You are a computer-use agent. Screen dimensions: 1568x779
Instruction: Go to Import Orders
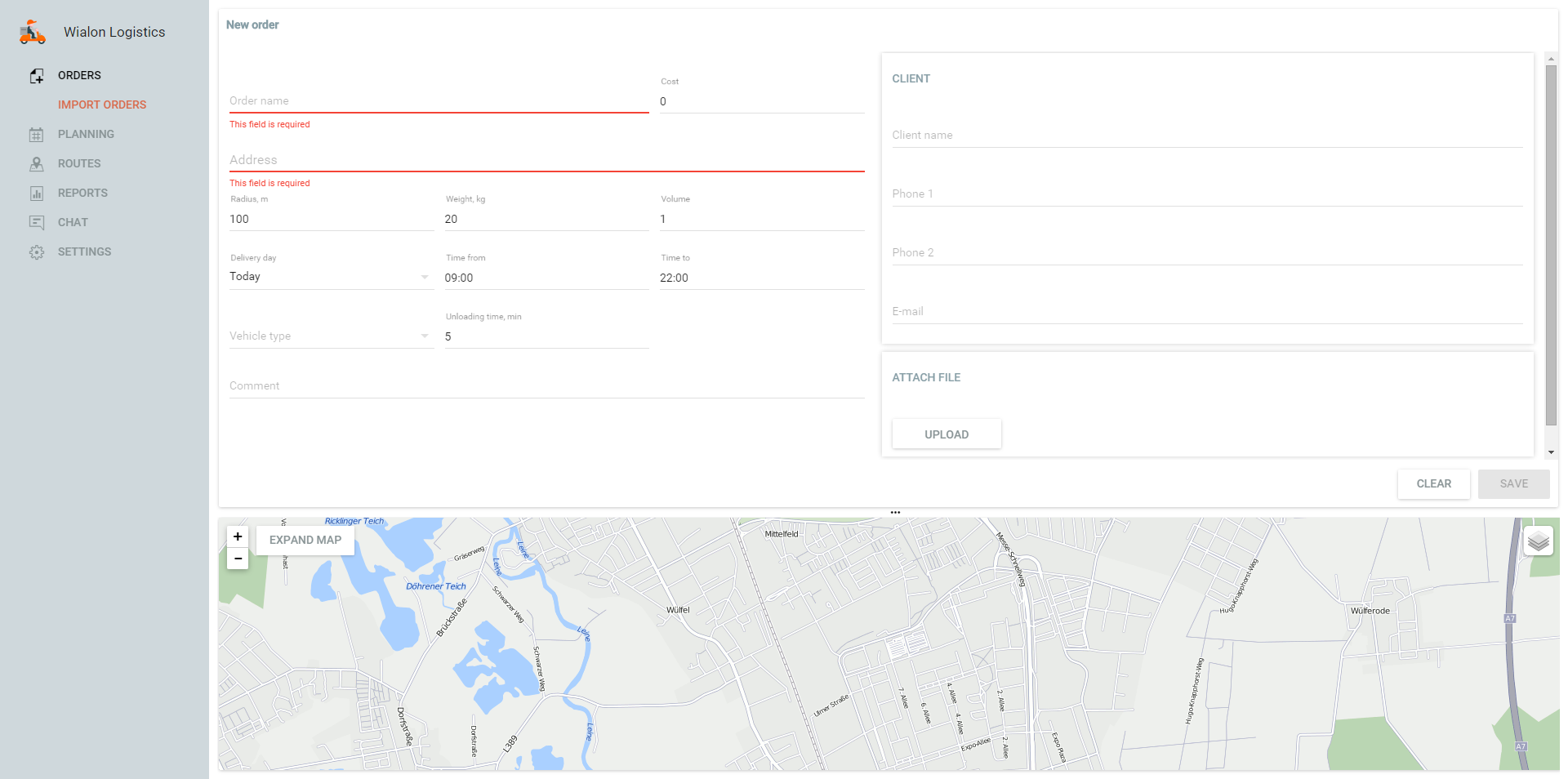click(x=102, y=105)
